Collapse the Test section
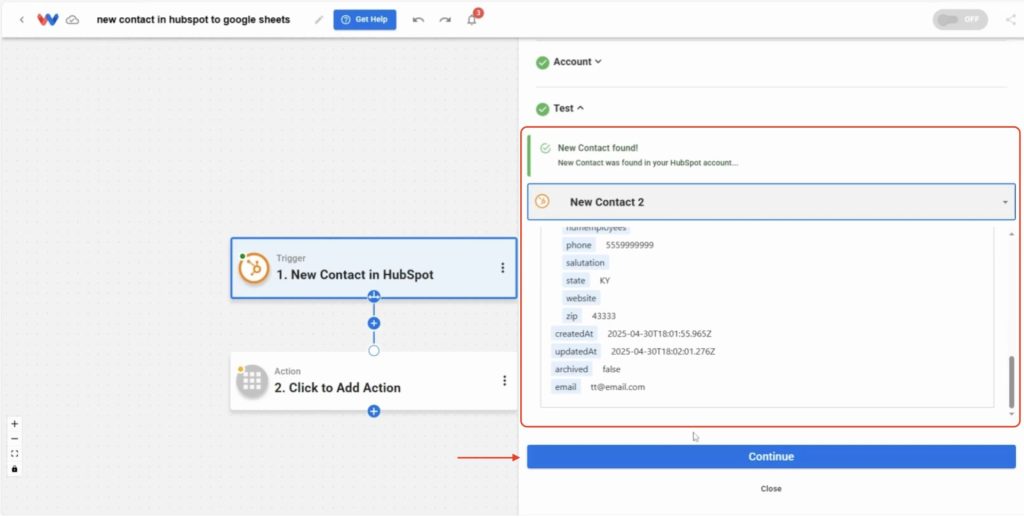 point(569,108)
